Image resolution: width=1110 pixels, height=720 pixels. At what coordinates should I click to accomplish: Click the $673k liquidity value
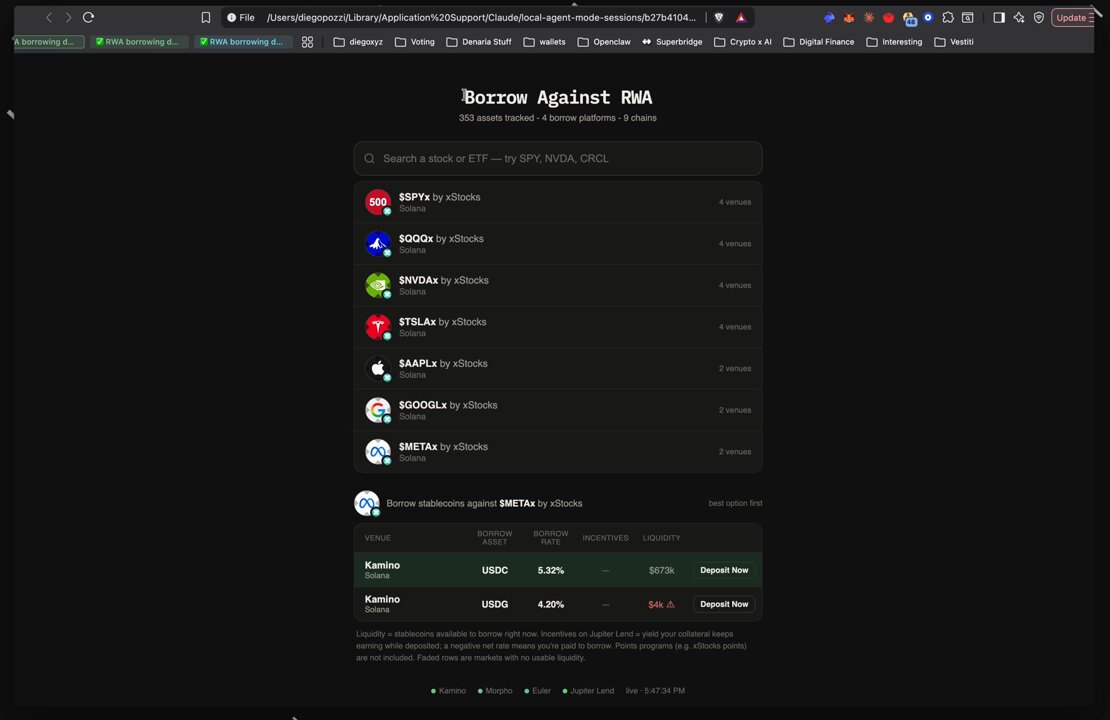pos(661,571)
